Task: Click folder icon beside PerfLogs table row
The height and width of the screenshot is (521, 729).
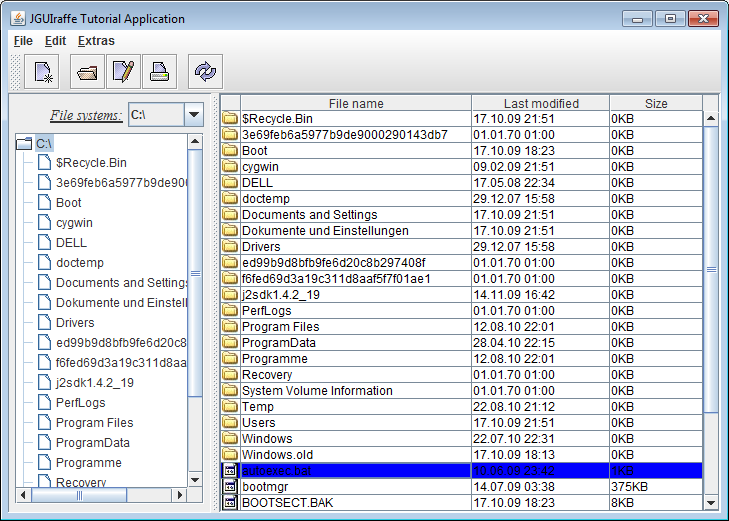Action: (x=230, y=310)
